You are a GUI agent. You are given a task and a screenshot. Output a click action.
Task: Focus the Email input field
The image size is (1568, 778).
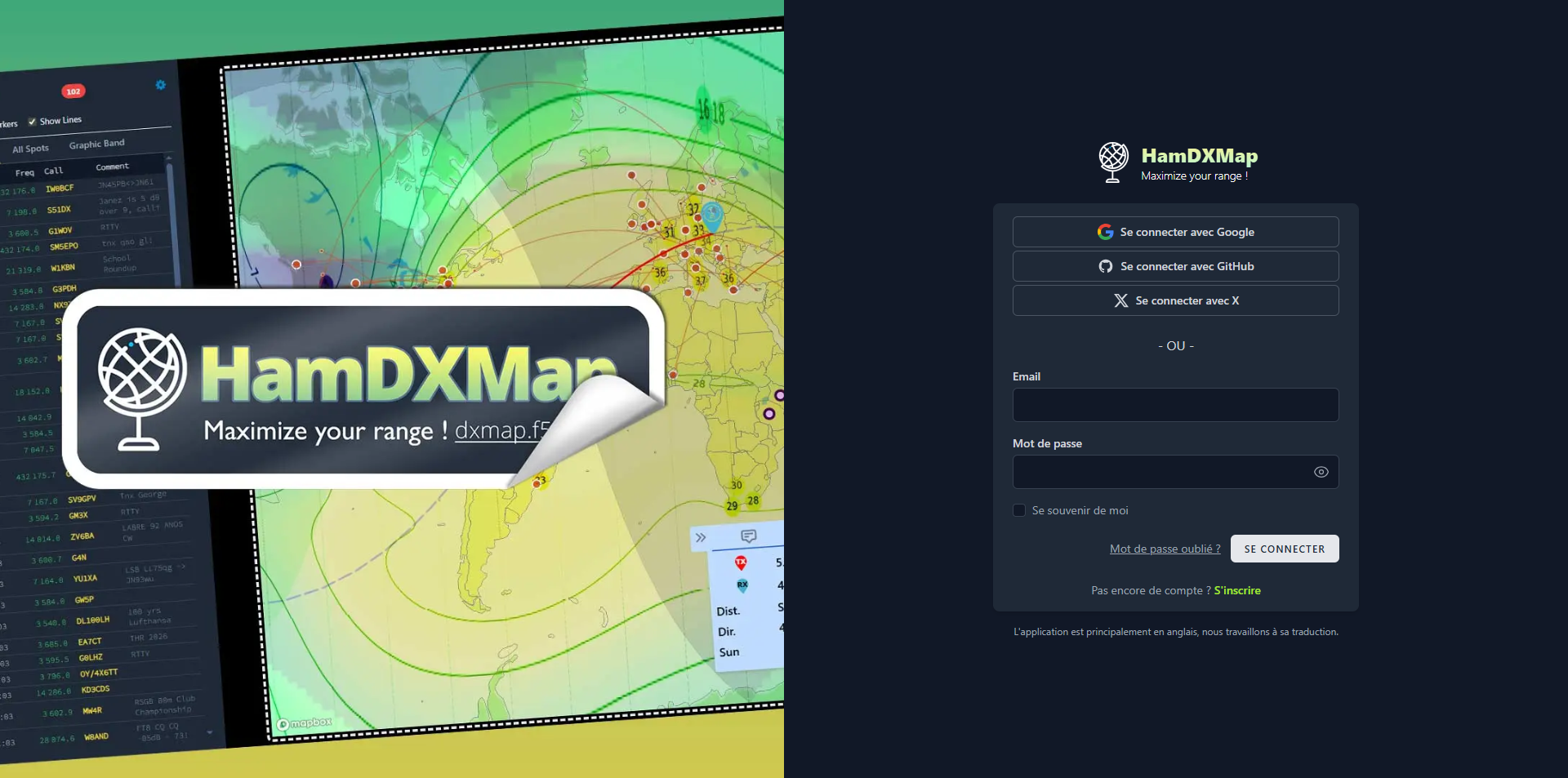click(1176, 405)
